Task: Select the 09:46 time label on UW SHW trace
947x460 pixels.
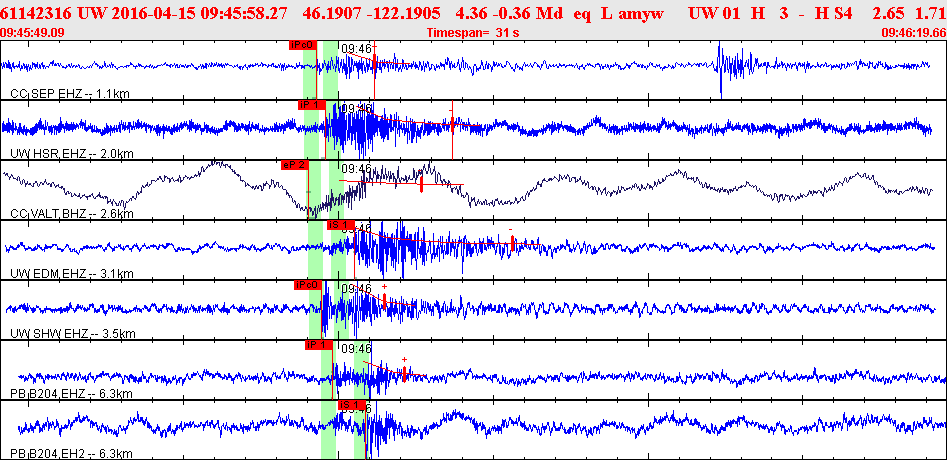Action: 356,289
